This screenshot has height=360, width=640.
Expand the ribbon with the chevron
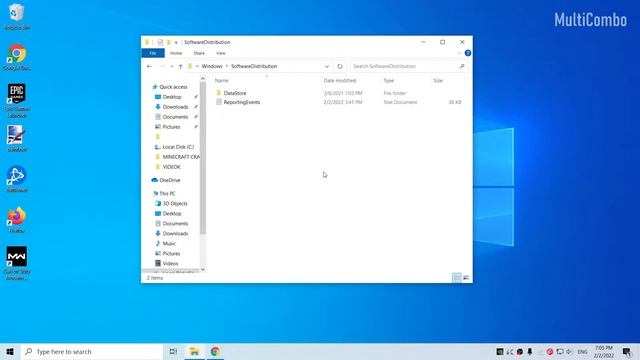[x=459, y=53]
